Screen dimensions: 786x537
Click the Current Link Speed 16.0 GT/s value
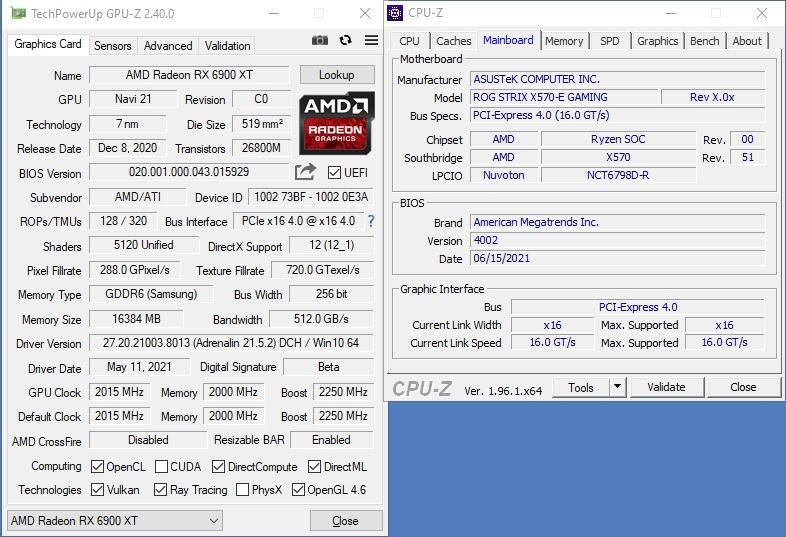pyautogui.click(x=552, y=342)
